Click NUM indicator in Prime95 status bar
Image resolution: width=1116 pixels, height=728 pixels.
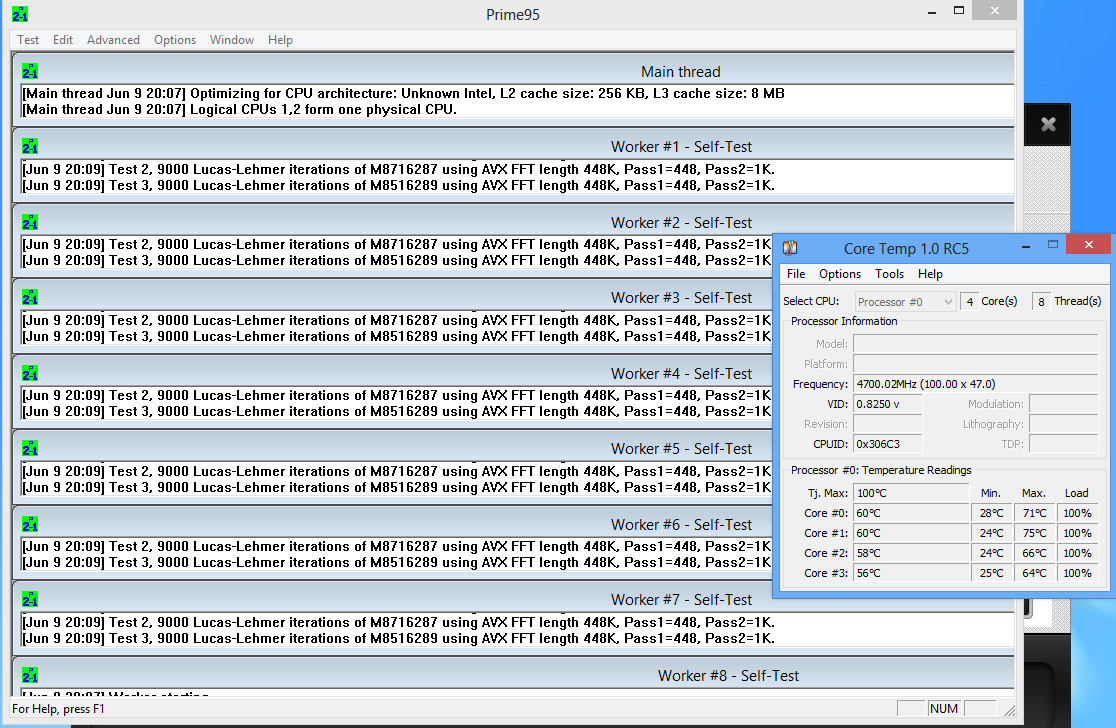click(944, 708)
